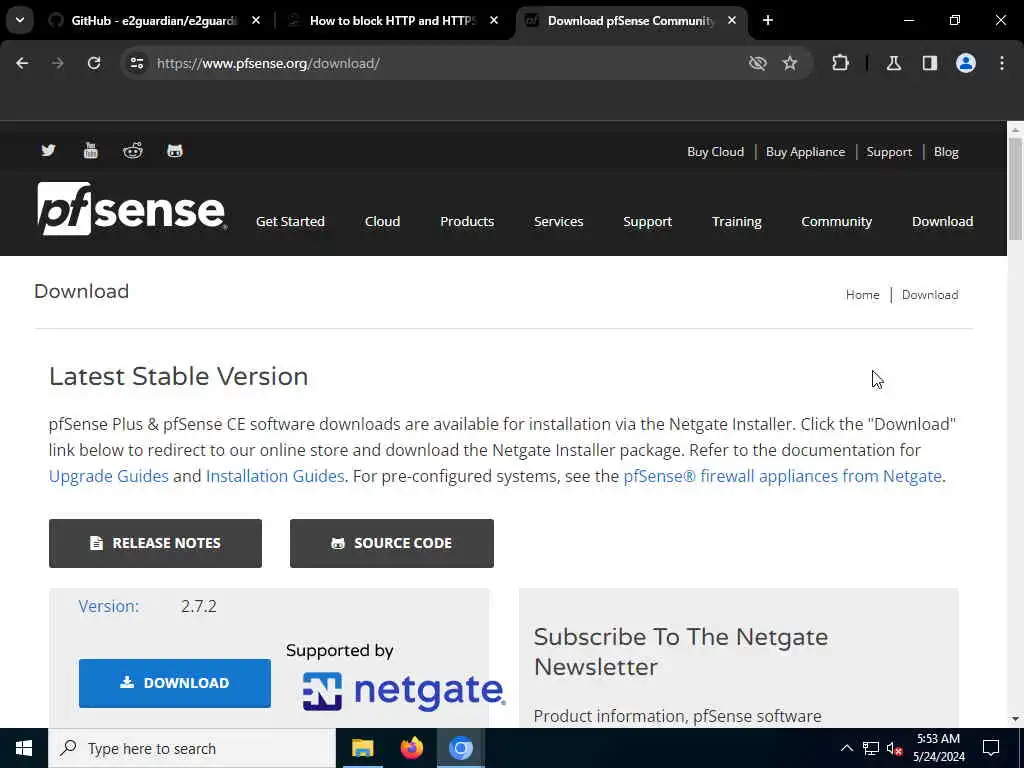The height and width of the screenshot is (768, 1024).
Task: Open the Training menu item
Action: click(x=737, y=221)
